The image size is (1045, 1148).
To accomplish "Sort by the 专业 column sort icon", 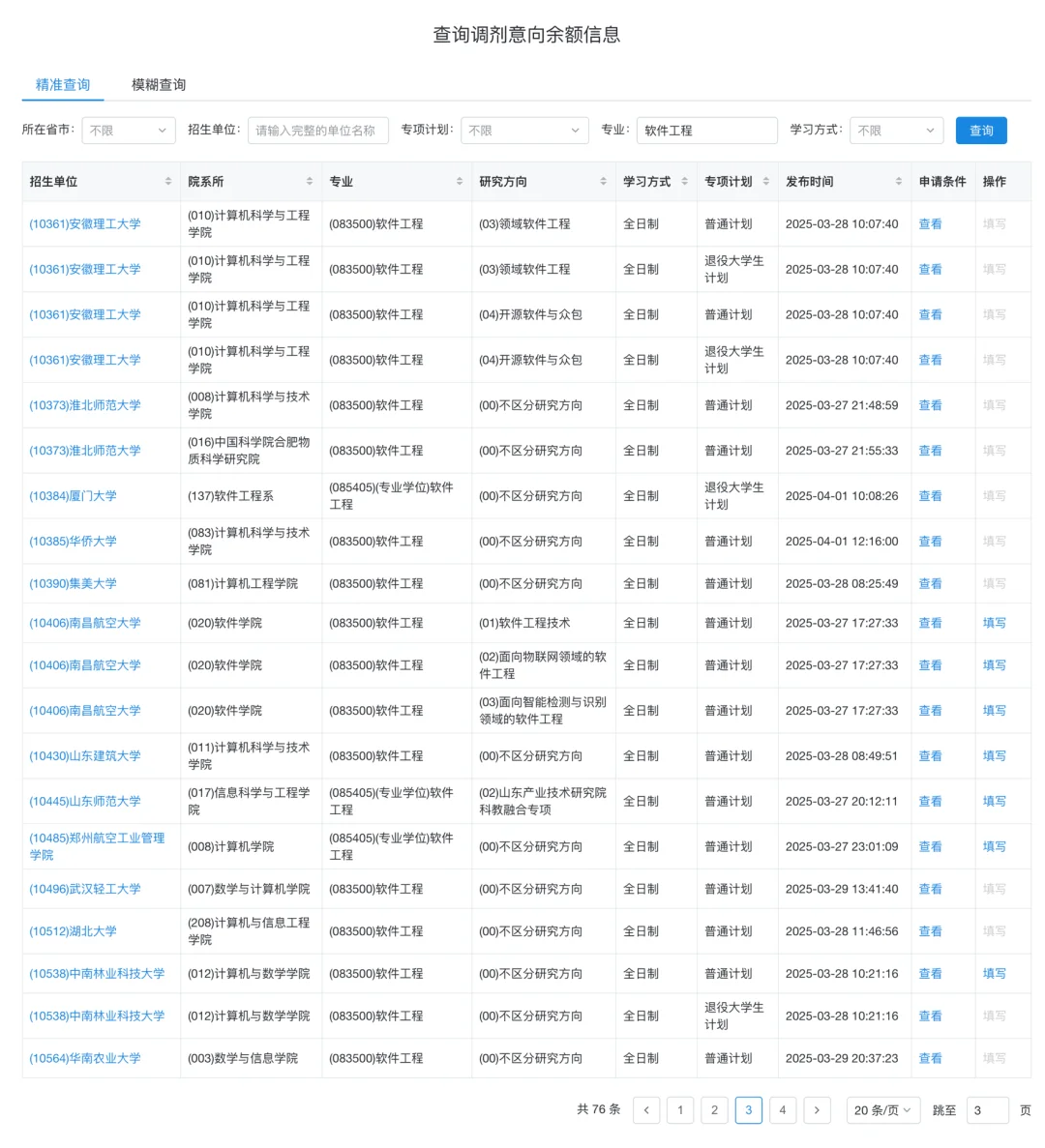I will (460, 182).
